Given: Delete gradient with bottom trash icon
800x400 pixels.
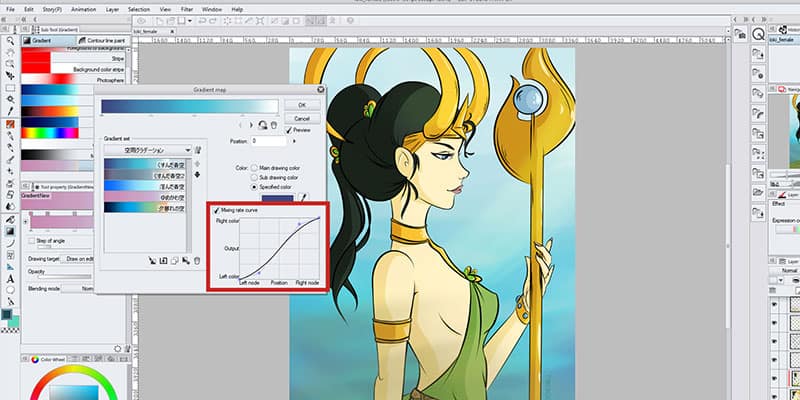Looking at the screenshot, I should [x=197, y=261].
